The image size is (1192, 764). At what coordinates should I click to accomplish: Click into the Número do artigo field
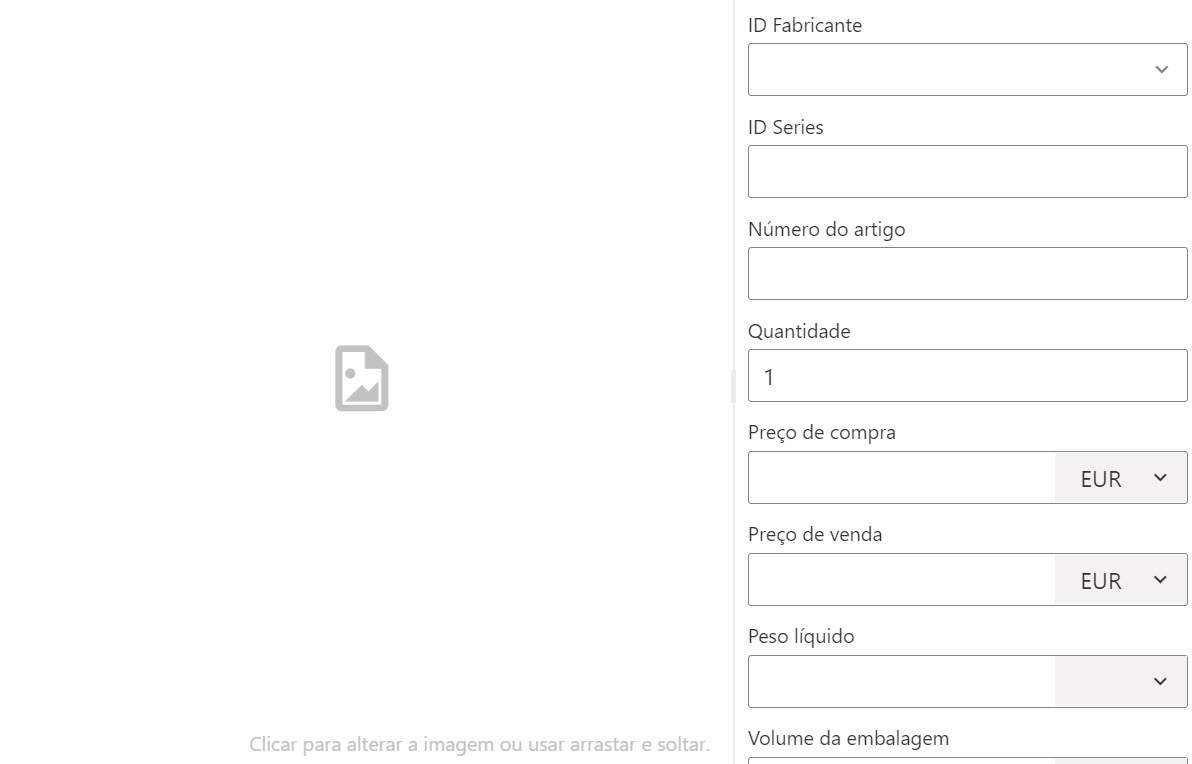tap(967, 273)
